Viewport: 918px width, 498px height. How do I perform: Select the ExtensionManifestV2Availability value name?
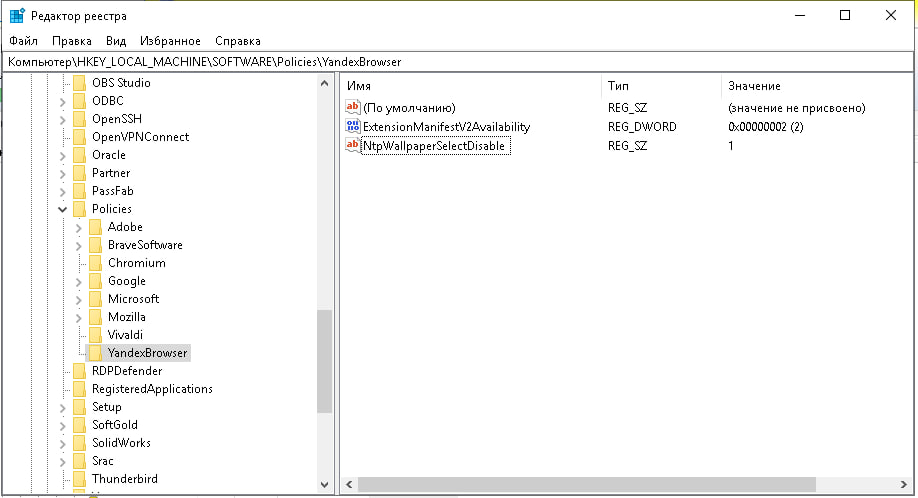point(446,127)
